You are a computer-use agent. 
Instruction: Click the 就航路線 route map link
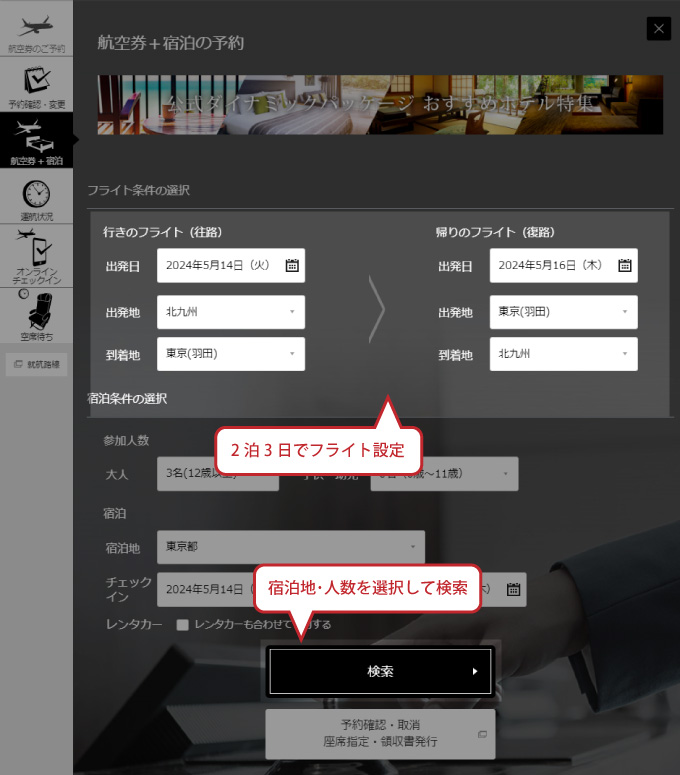[37, 365]
